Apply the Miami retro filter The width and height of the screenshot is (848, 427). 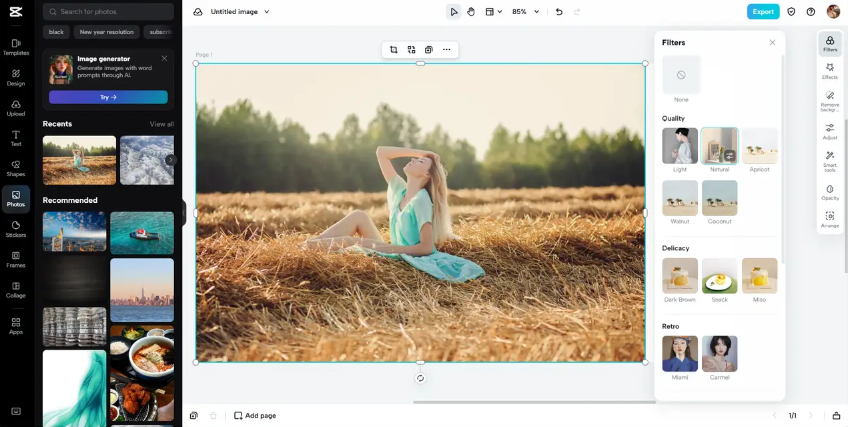[680, 354]
